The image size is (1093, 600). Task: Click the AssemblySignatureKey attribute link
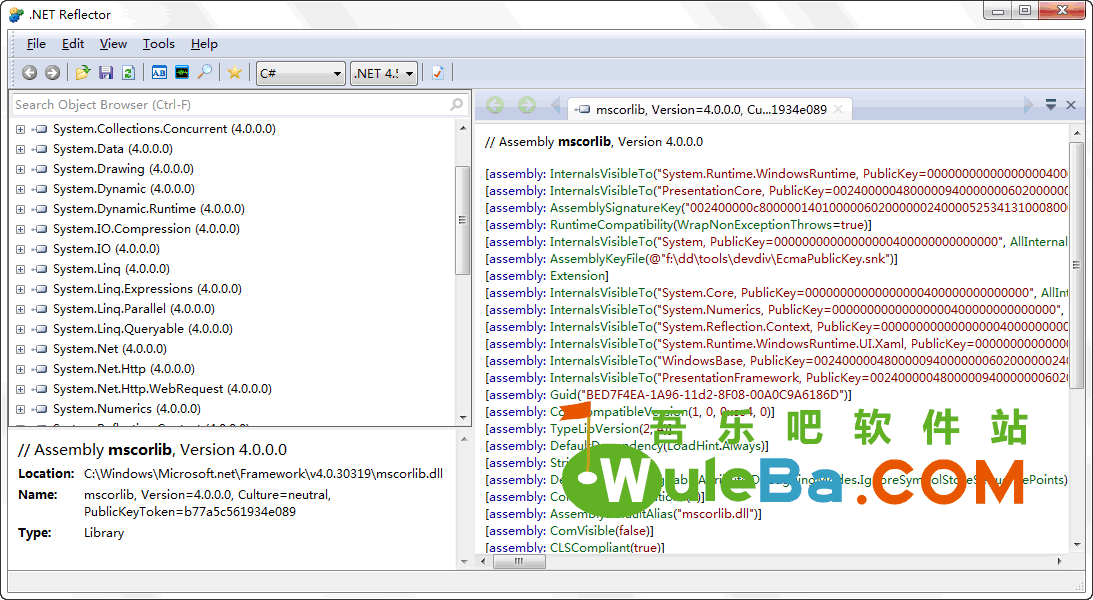(616, 208)
